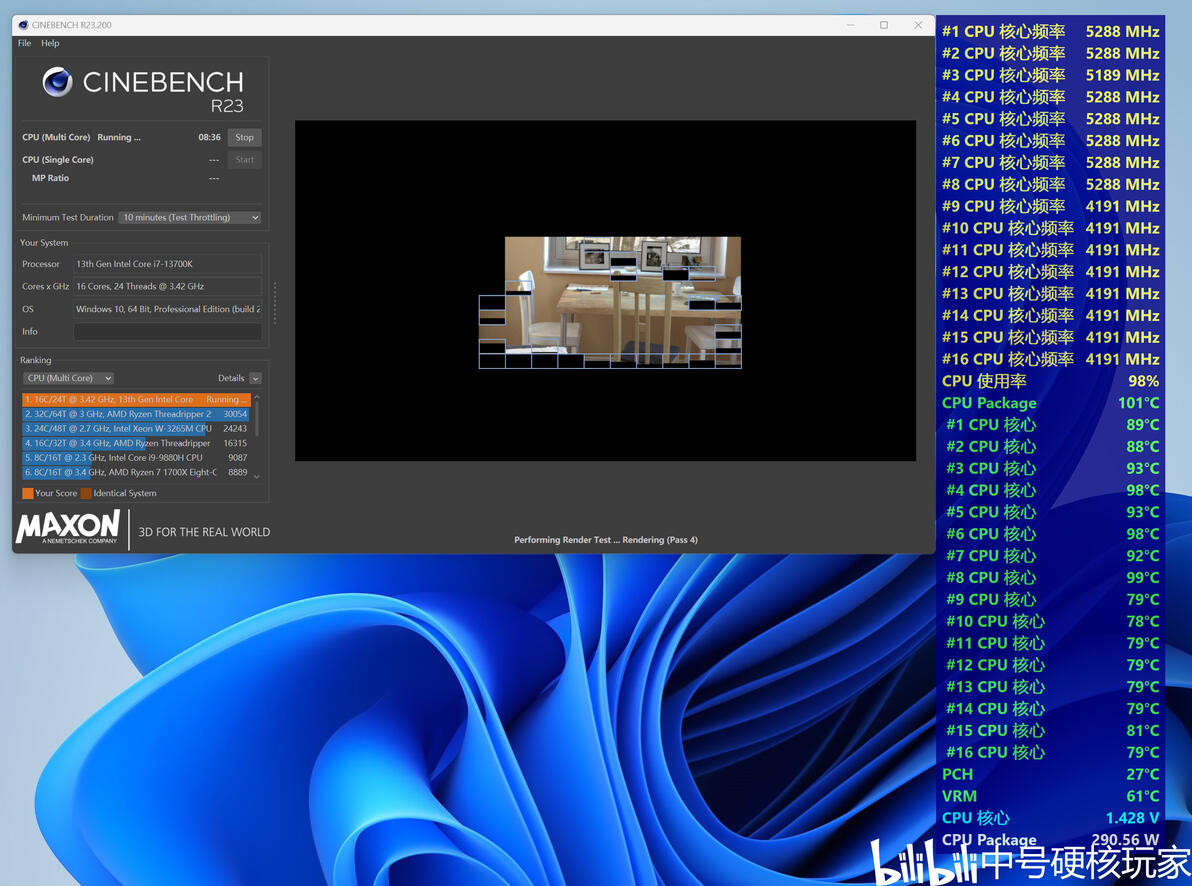Click the panel splitter handle dots

[274, 303]
